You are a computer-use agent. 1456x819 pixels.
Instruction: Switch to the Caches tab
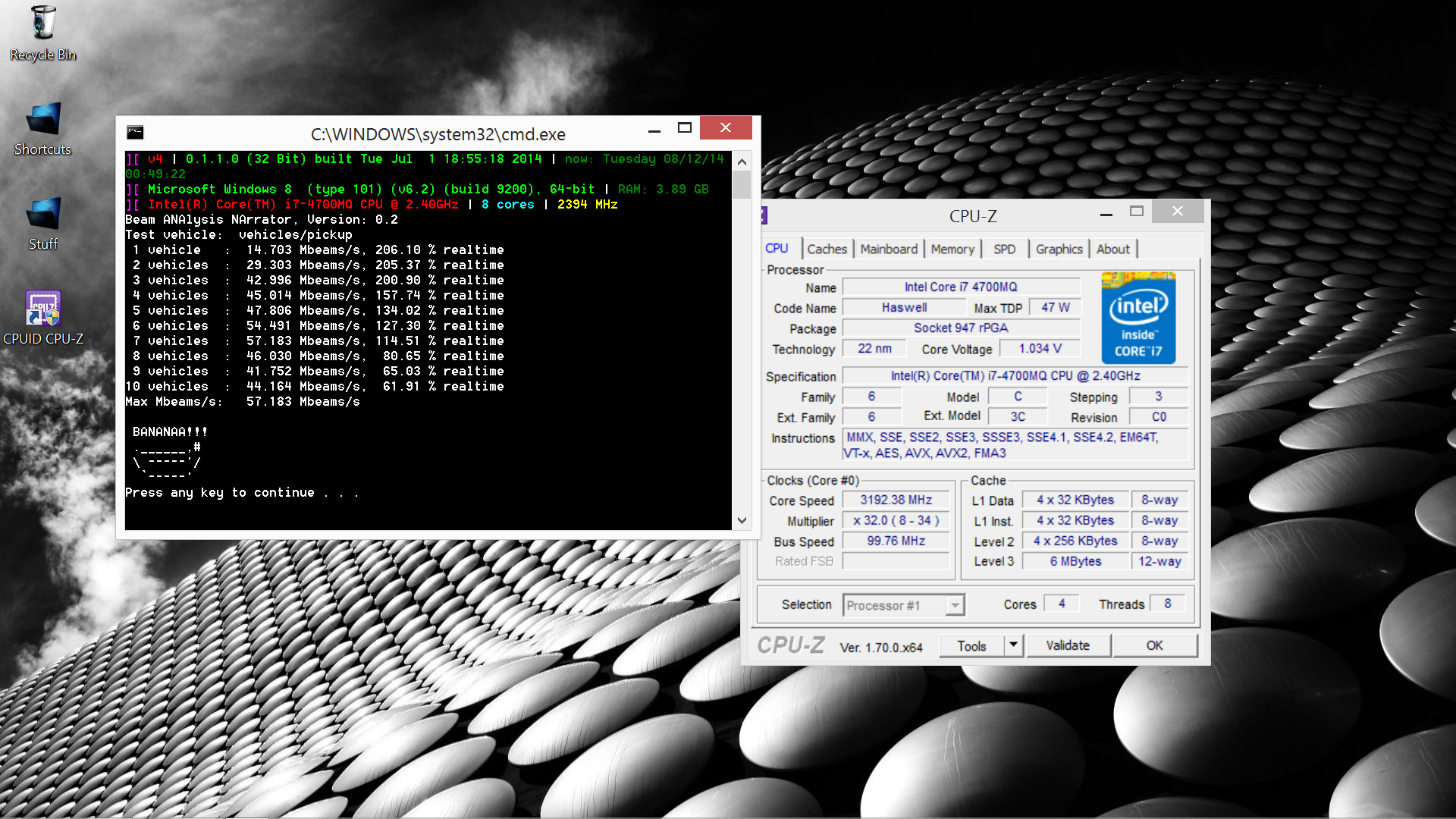pyautogui.click(x=827, y=249)
